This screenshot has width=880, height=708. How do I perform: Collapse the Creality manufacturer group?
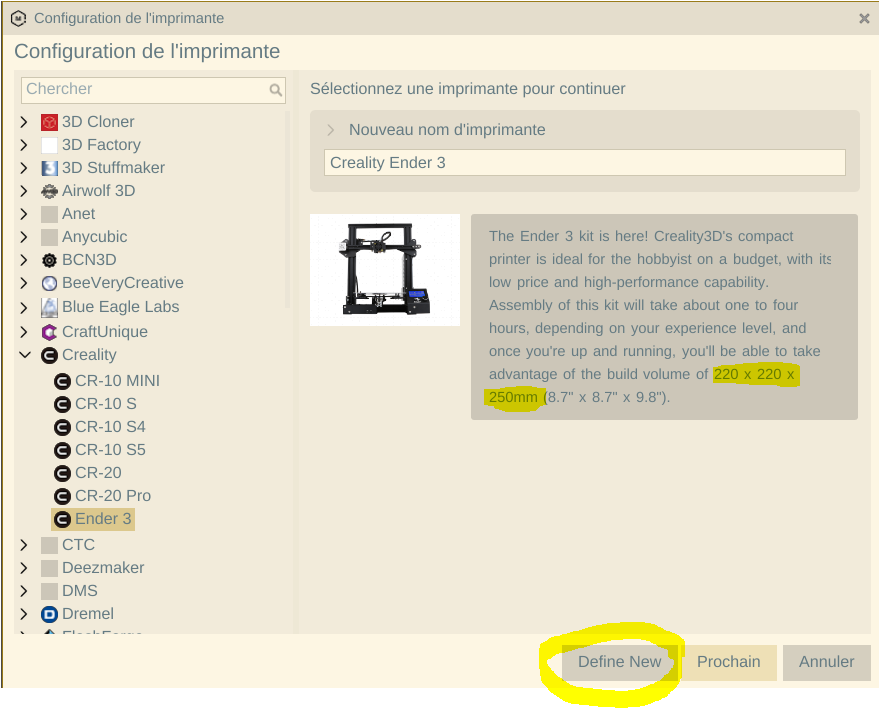click(25, 355)
